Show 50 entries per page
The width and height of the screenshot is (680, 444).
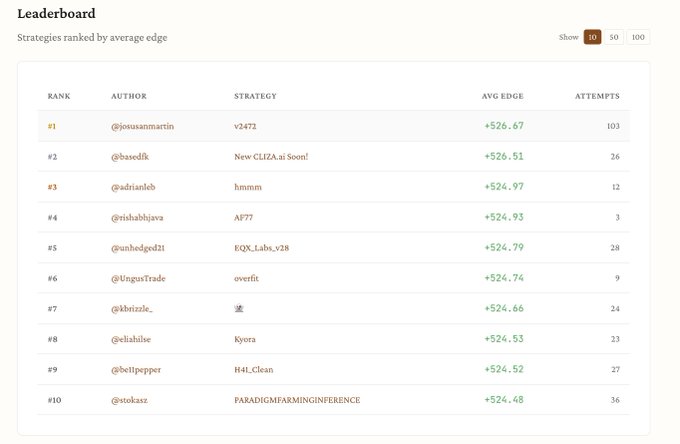(x=614, y=37)
